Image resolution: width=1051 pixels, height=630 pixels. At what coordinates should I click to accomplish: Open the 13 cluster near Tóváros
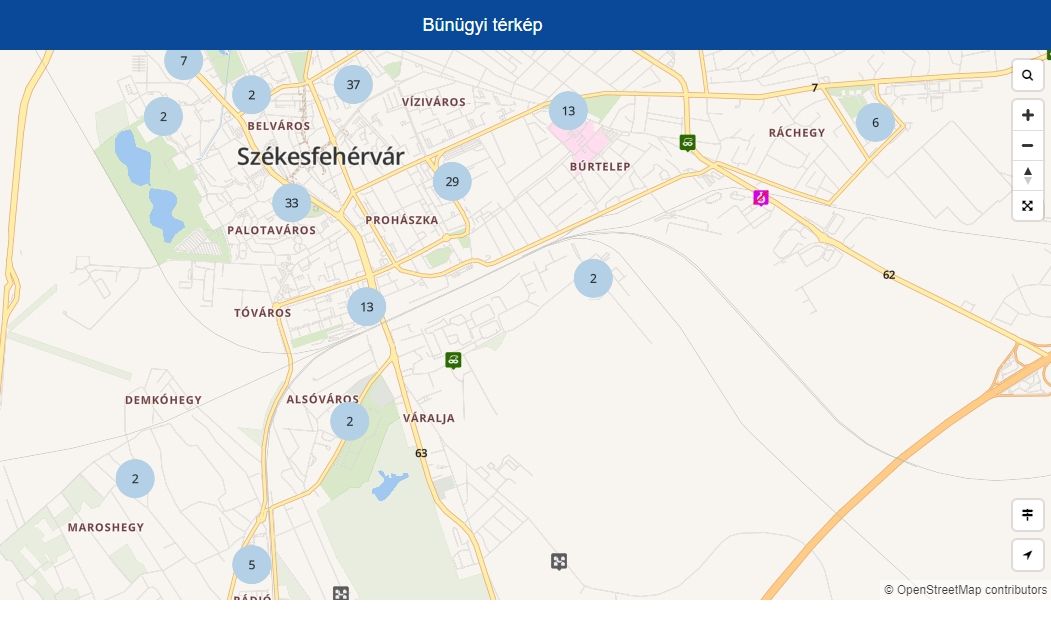[367, 307]
